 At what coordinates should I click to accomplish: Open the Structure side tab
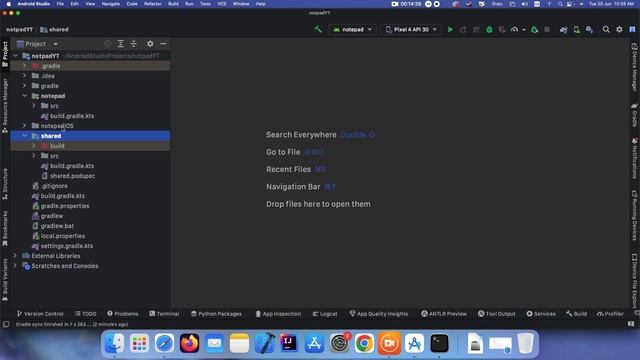pos(5,184)
